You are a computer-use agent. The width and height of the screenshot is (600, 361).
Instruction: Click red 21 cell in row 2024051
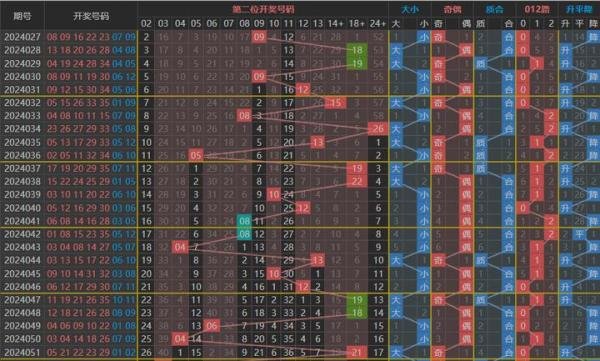[x=357, y=352]
